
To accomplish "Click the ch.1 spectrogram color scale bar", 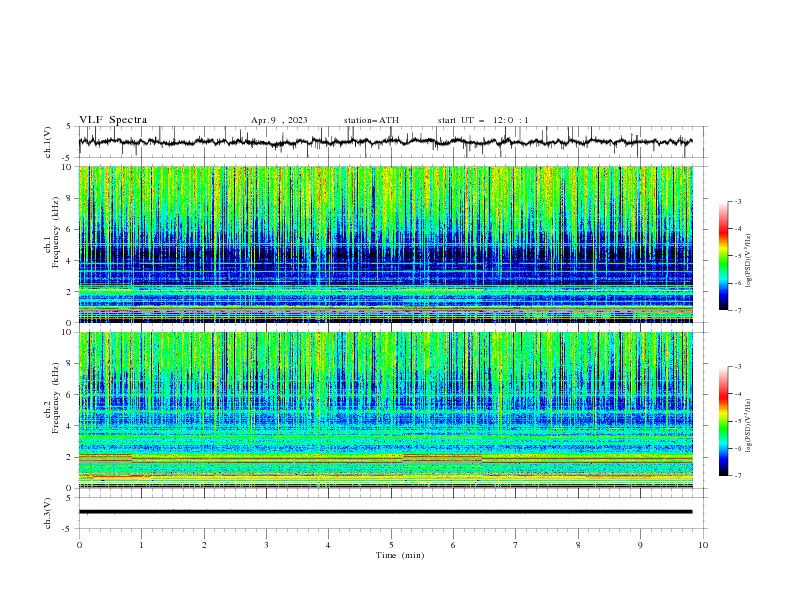I will pos(724,256).
